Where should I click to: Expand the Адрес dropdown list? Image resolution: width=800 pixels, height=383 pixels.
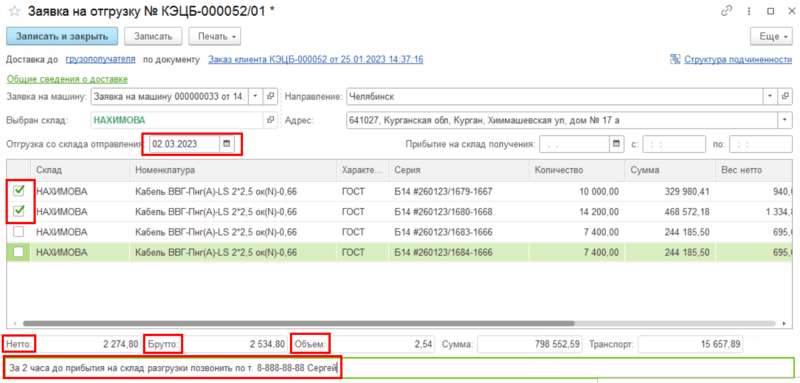point(784,120)
